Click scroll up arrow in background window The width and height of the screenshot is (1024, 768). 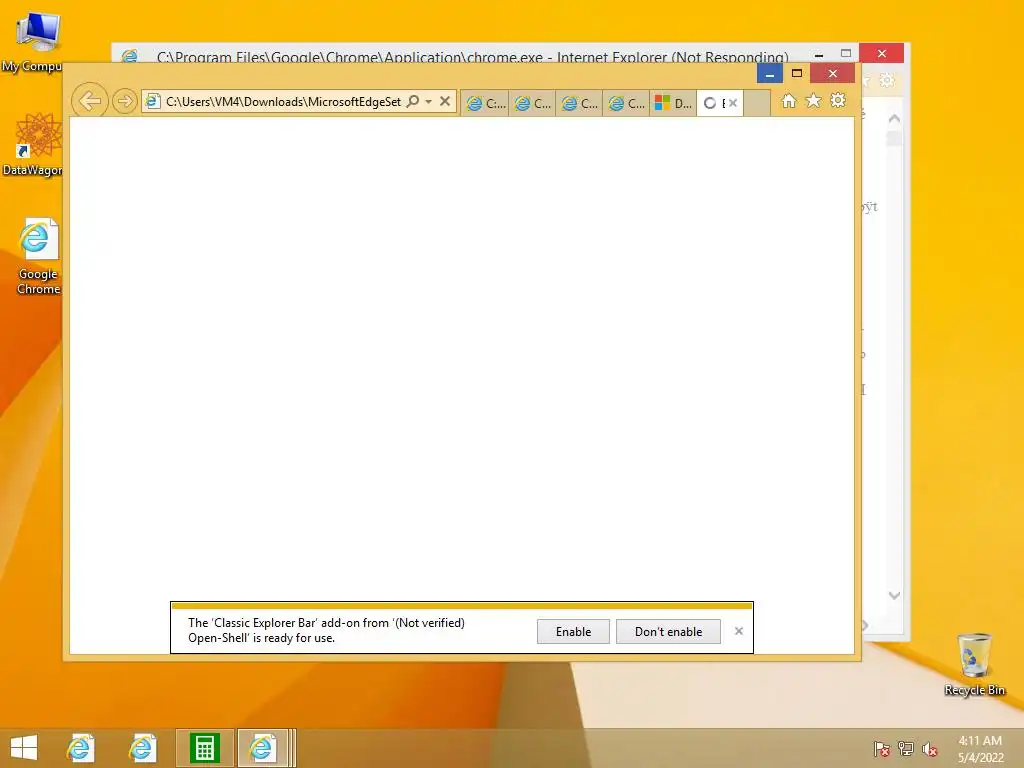pyautogui.click(x=894, y=119)
